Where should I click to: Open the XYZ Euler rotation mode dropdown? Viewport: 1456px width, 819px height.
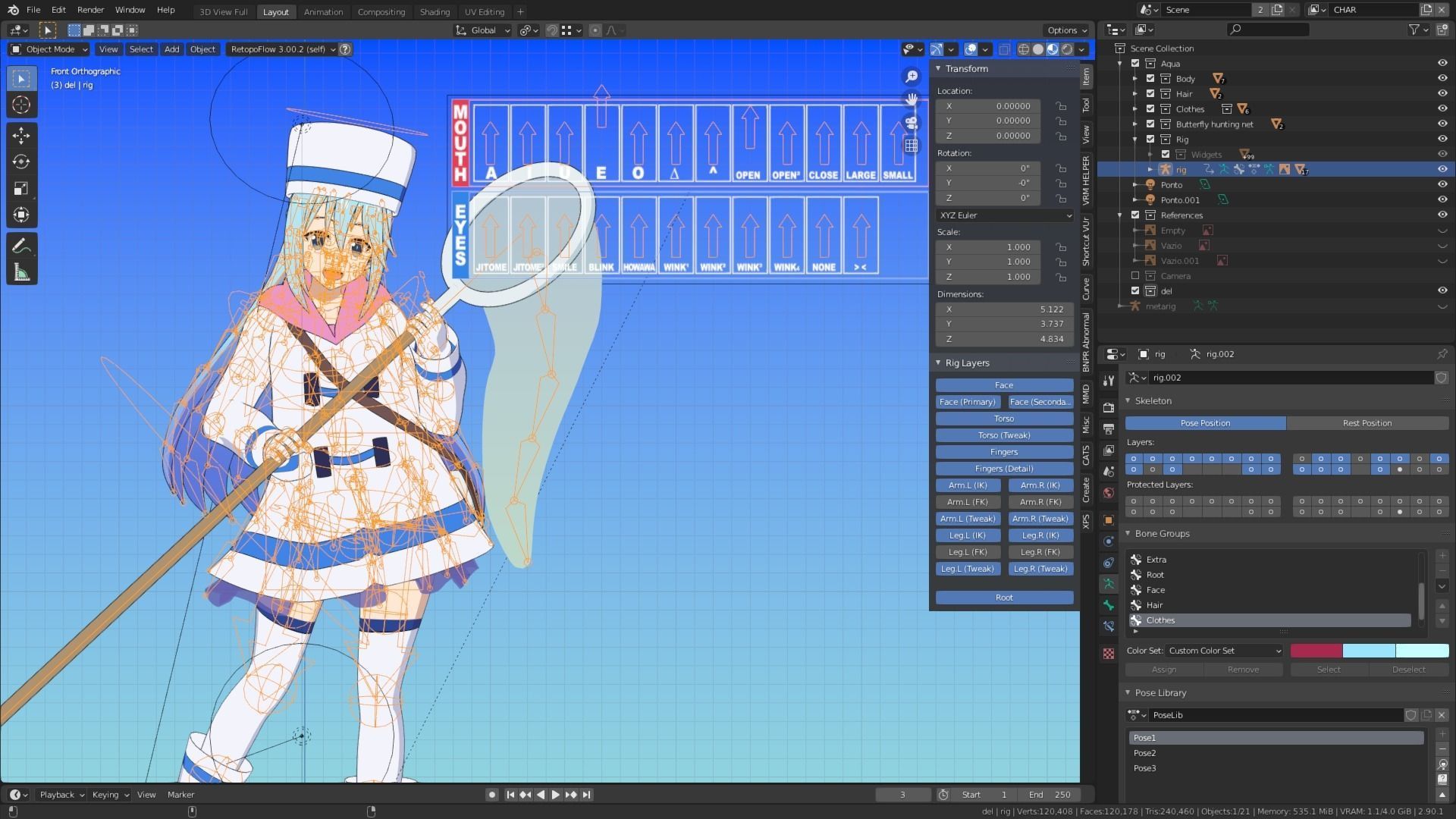tap(1005, 215)
